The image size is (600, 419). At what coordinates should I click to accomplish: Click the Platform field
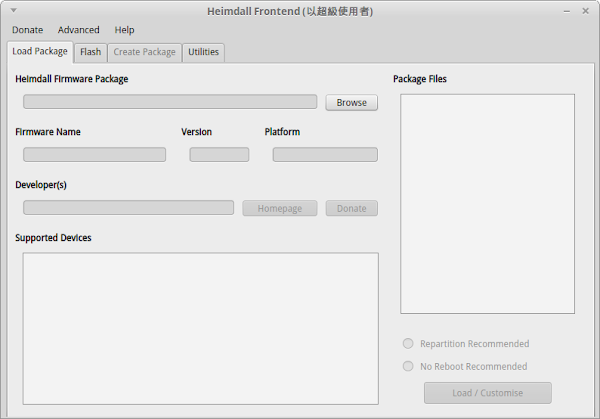pos(325,155)
